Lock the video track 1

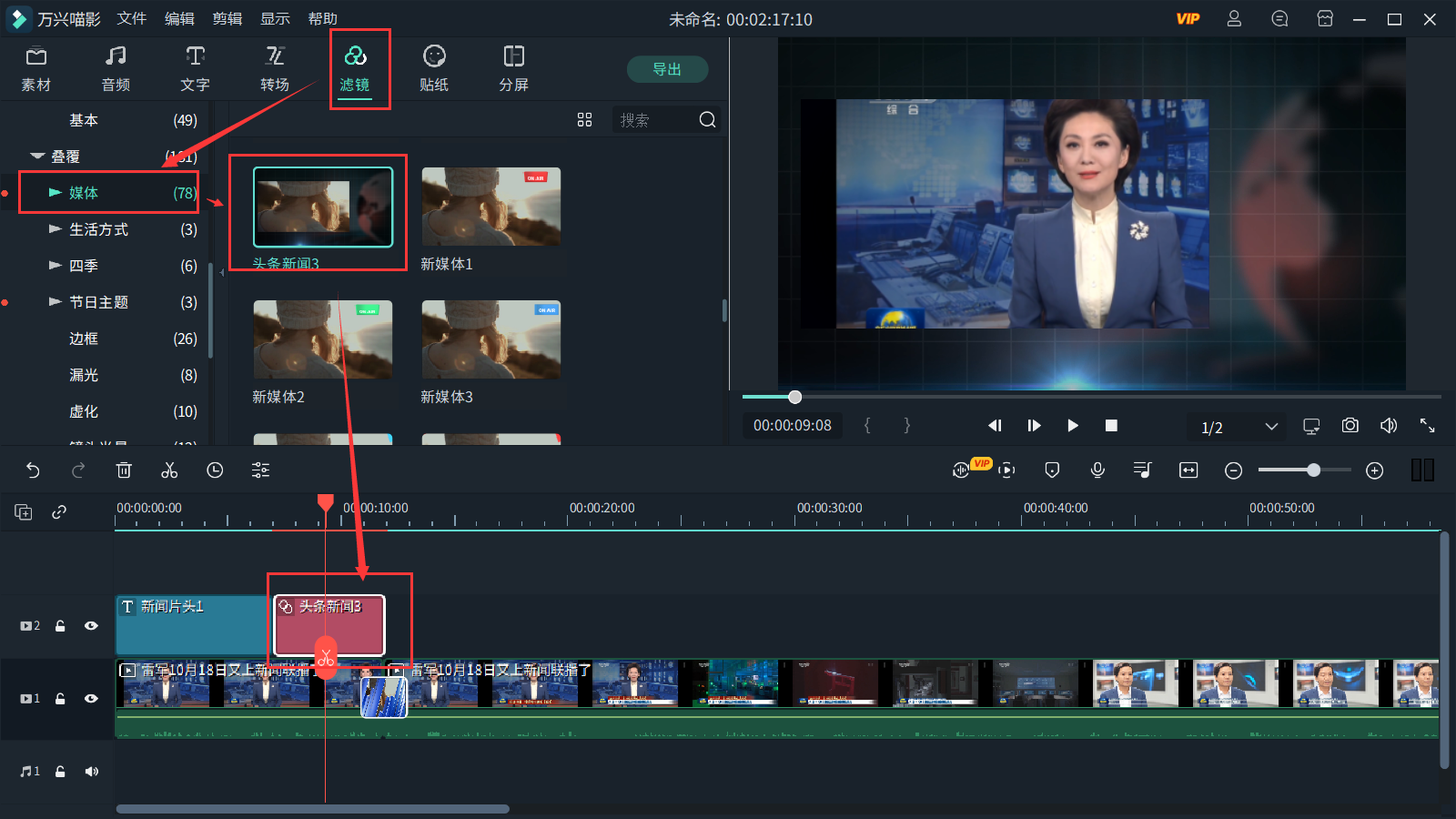click(x=60, y=698)
